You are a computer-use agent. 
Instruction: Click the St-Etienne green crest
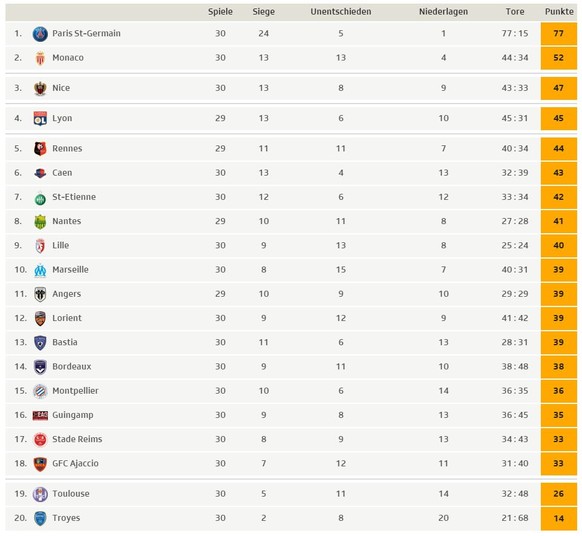[x=40, y=199]
